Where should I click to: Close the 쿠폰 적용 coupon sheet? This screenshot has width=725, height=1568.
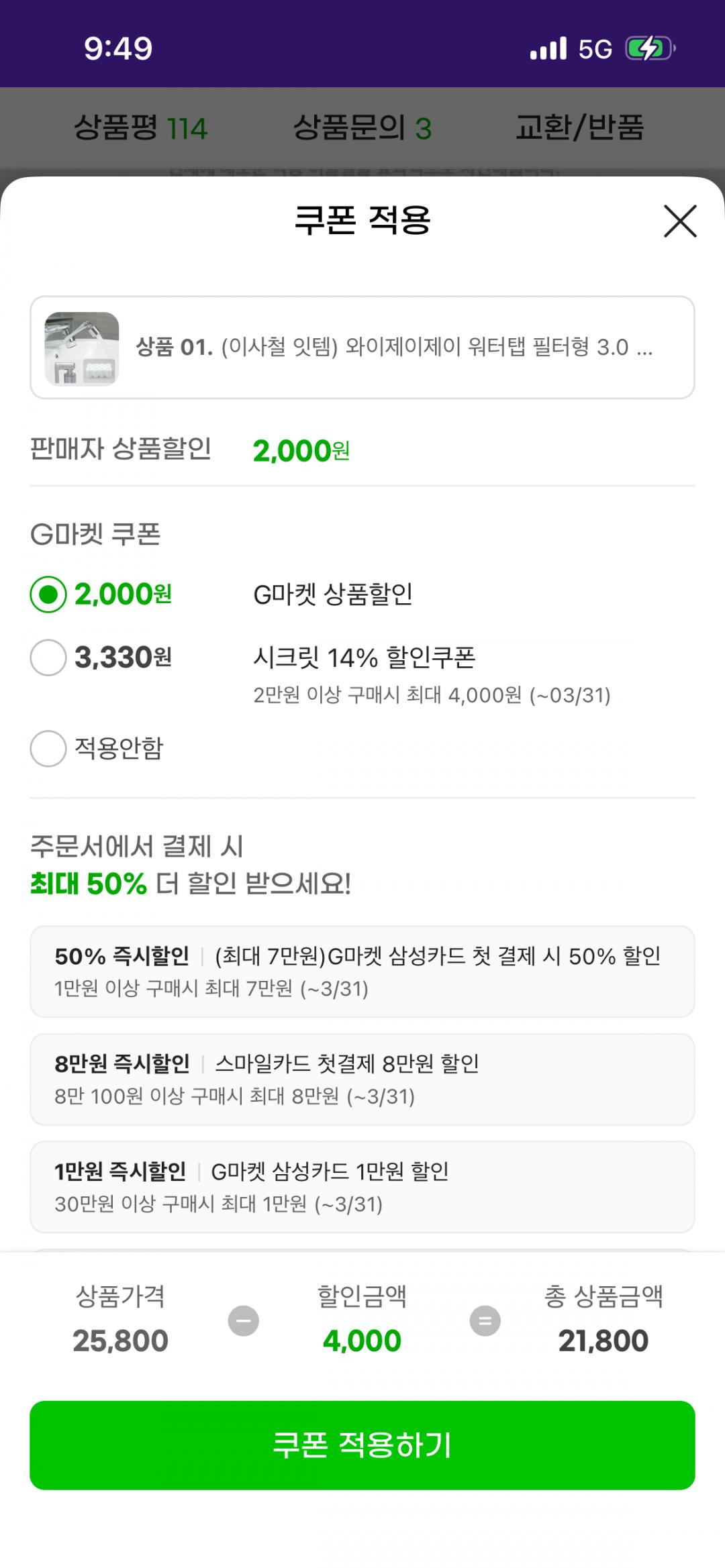(680, 221)
